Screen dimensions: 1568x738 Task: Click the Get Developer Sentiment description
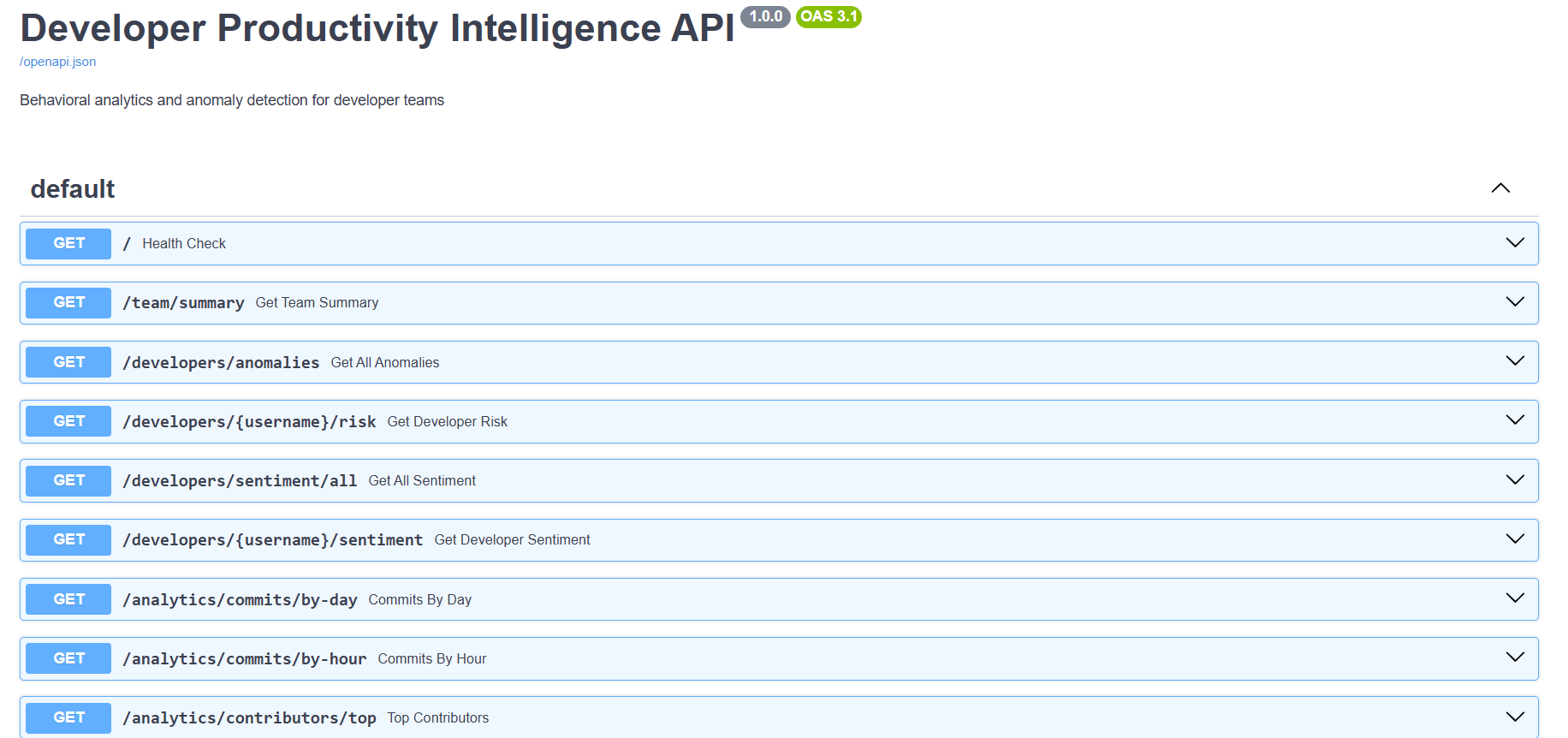point(512,539)
